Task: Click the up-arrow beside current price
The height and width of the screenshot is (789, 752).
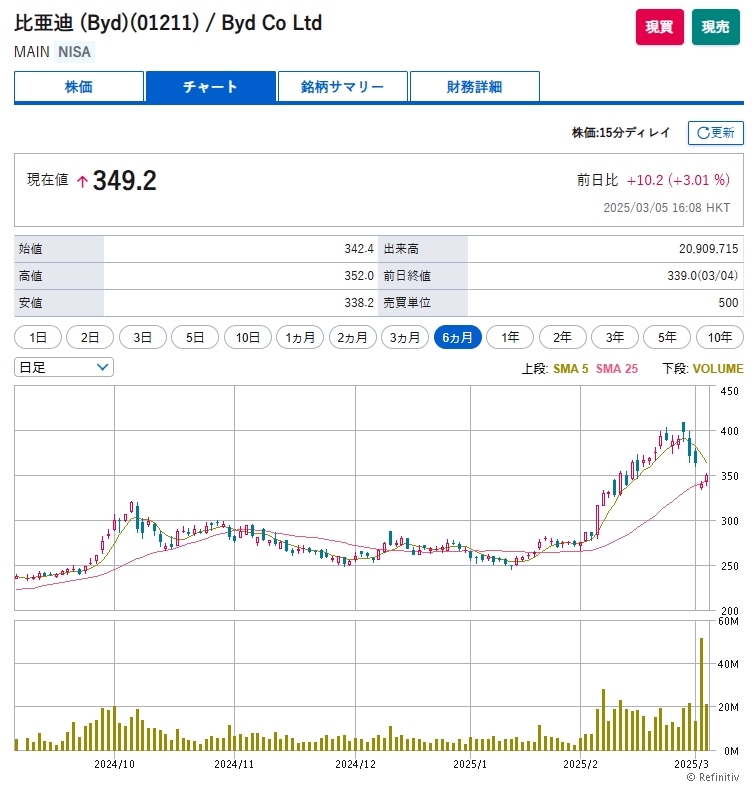Action: click(82, 182)
